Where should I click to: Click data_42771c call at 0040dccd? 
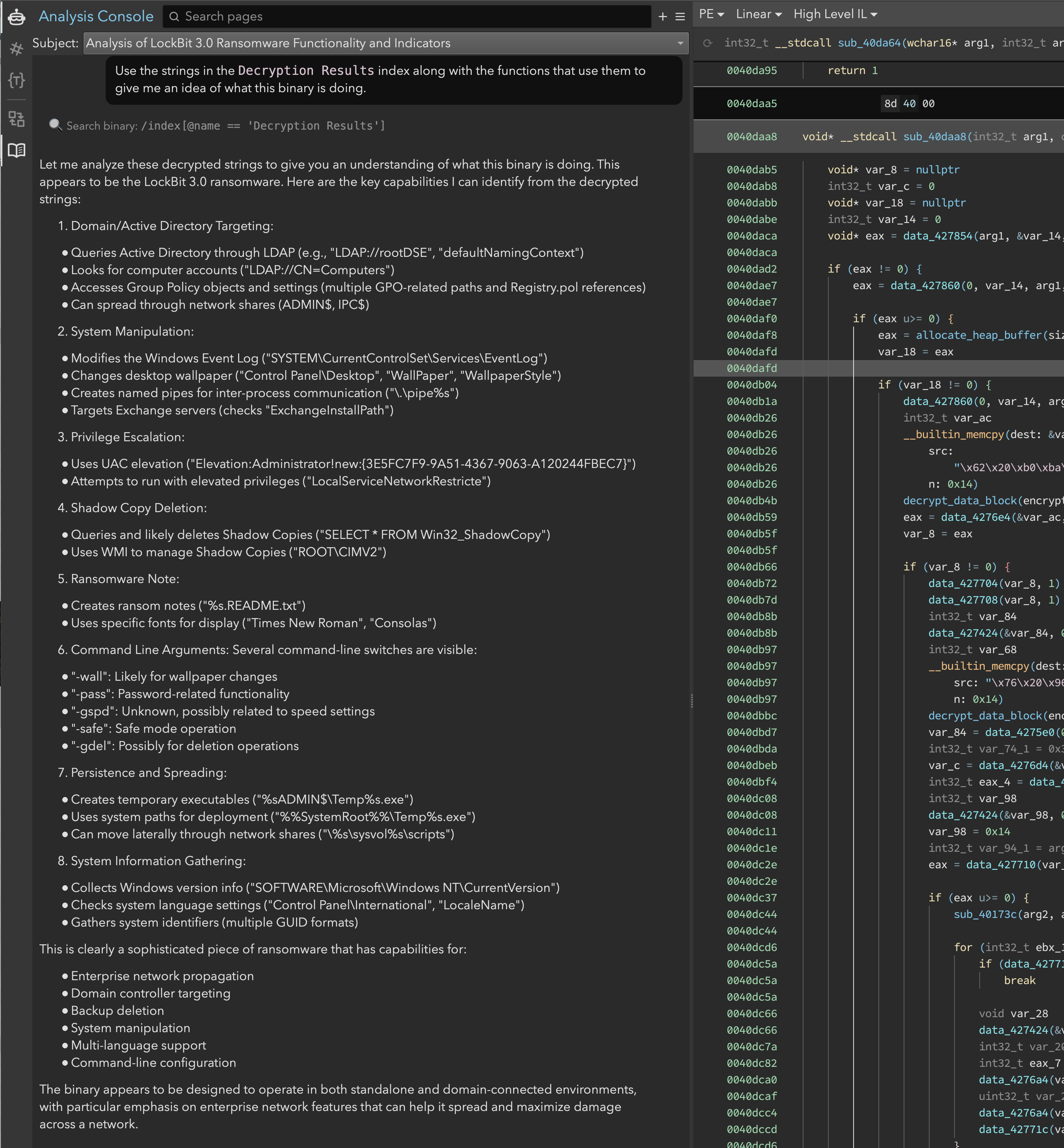click(1013, 1129)
